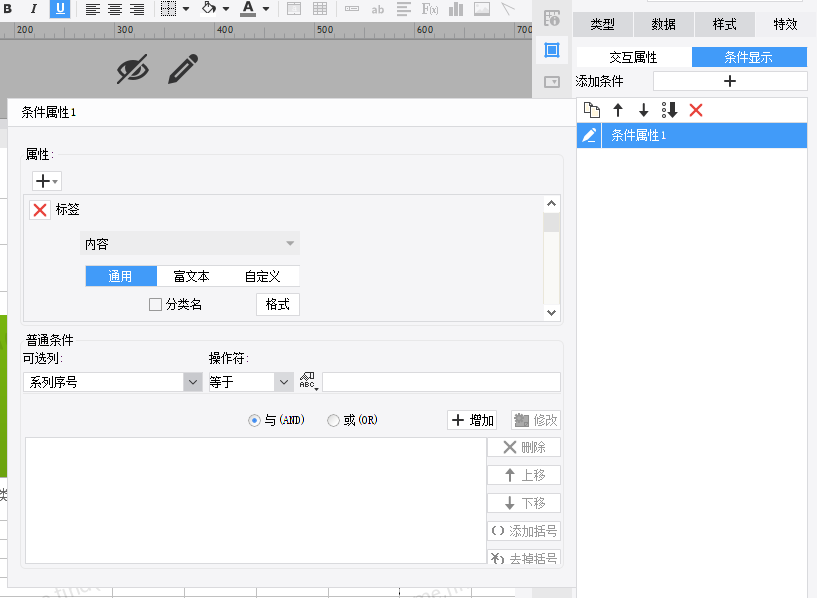Move condition down with the down arrow icon

tap(643, 110)
